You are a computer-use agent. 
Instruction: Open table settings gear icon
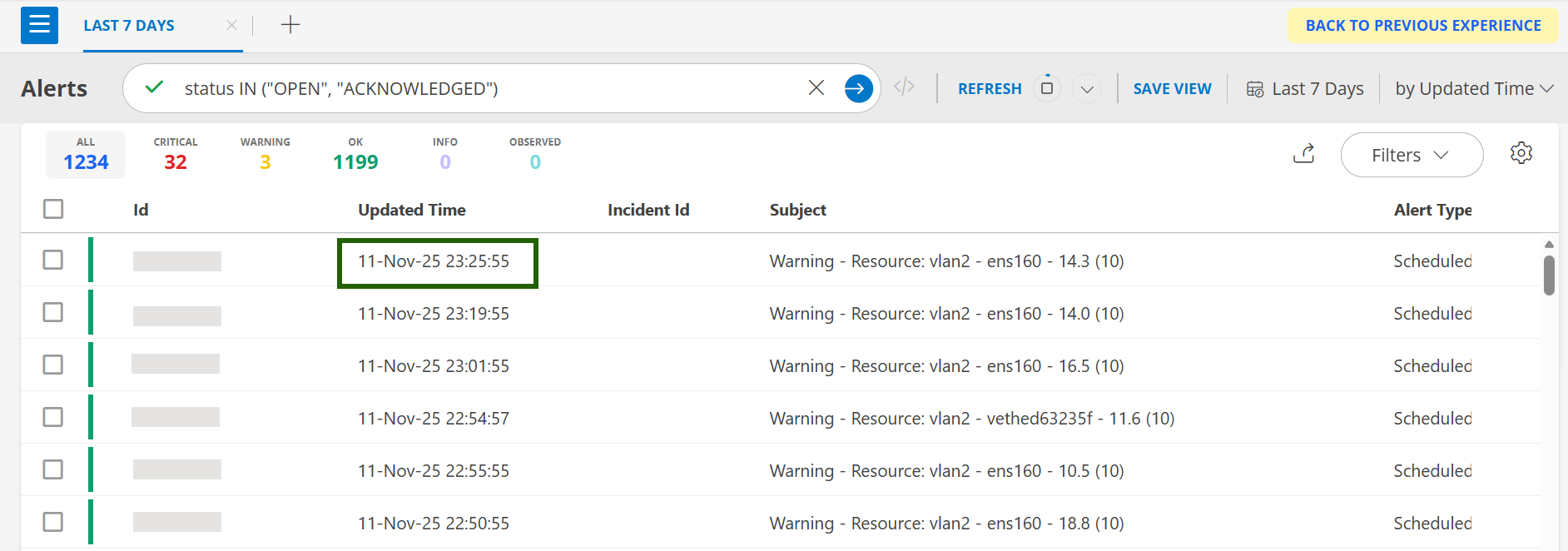coord(1521,154)
